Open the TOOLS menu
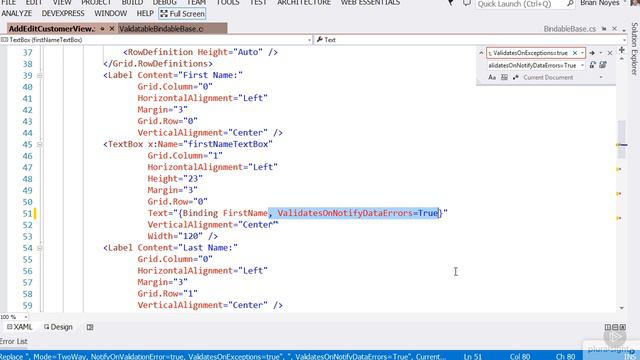Screen dimensions: 640x360 click(x=228, y=2)
